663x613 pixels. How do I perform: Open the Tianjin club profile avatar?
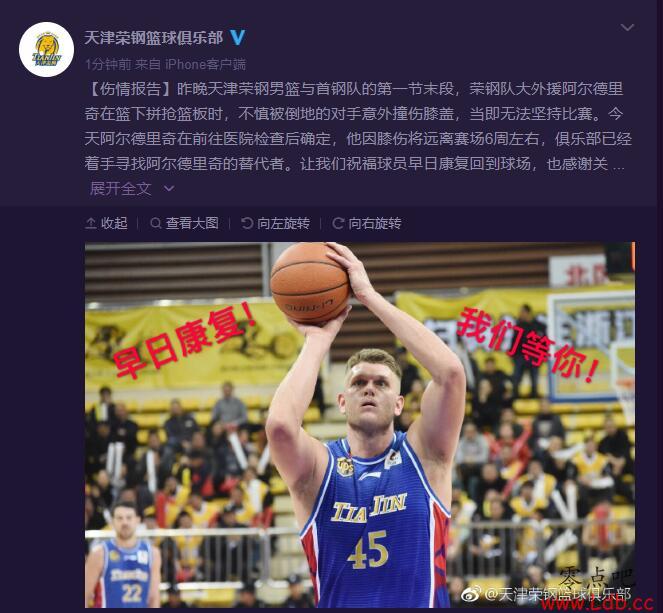47,49
